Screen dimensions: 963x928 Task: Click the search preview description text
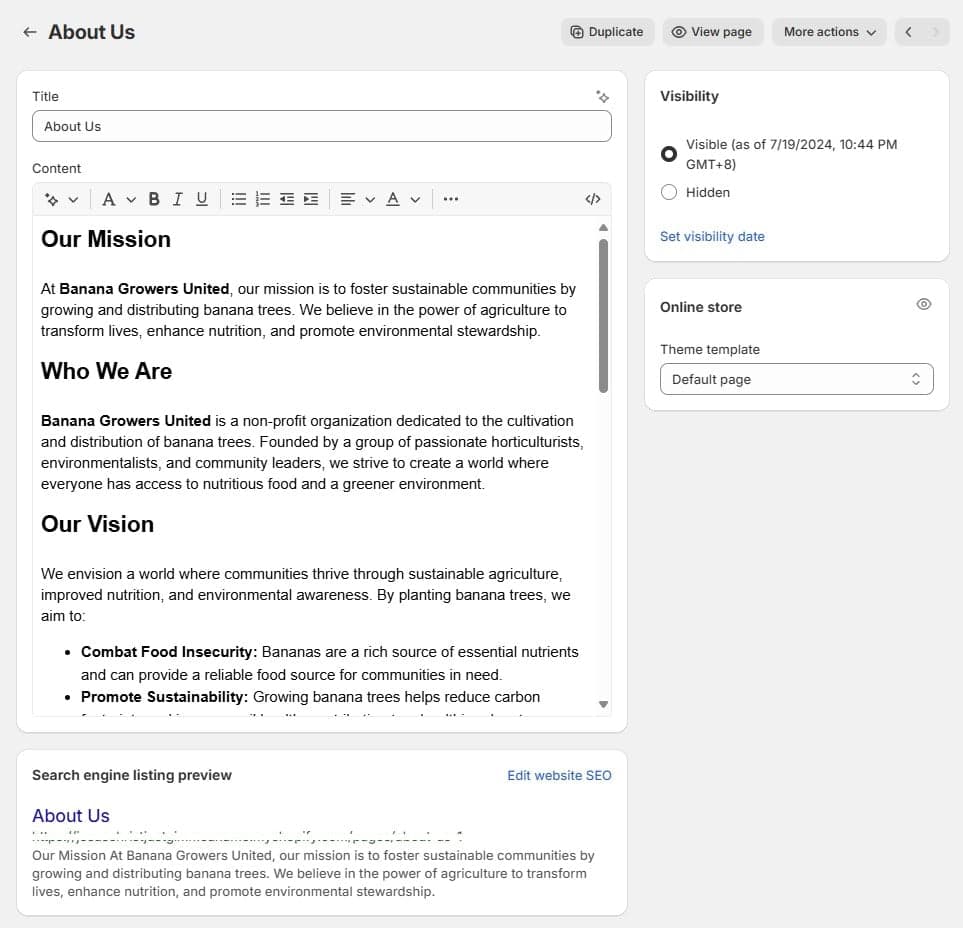[313, 873]
